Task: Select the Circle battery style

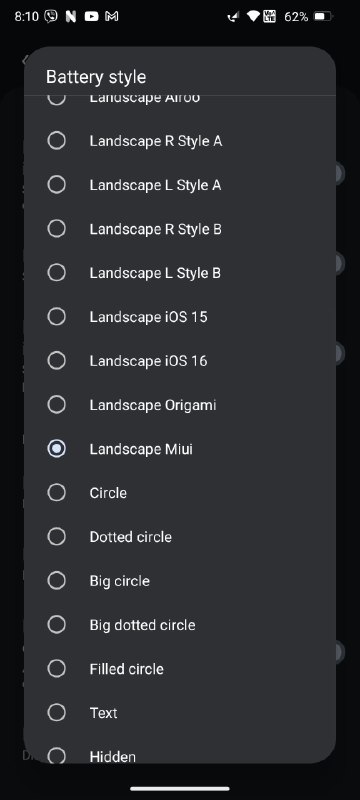Action: tap(179, 492)
